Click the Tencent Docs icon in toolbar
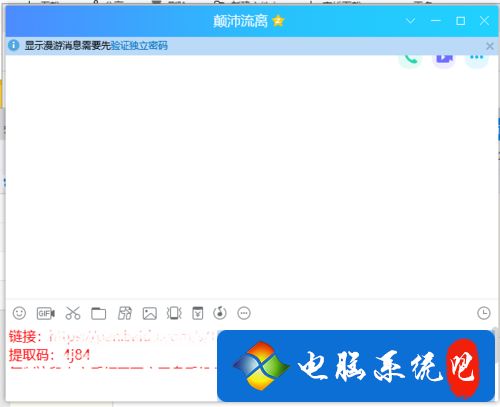 pyautogui.click(x=125, y=313)
